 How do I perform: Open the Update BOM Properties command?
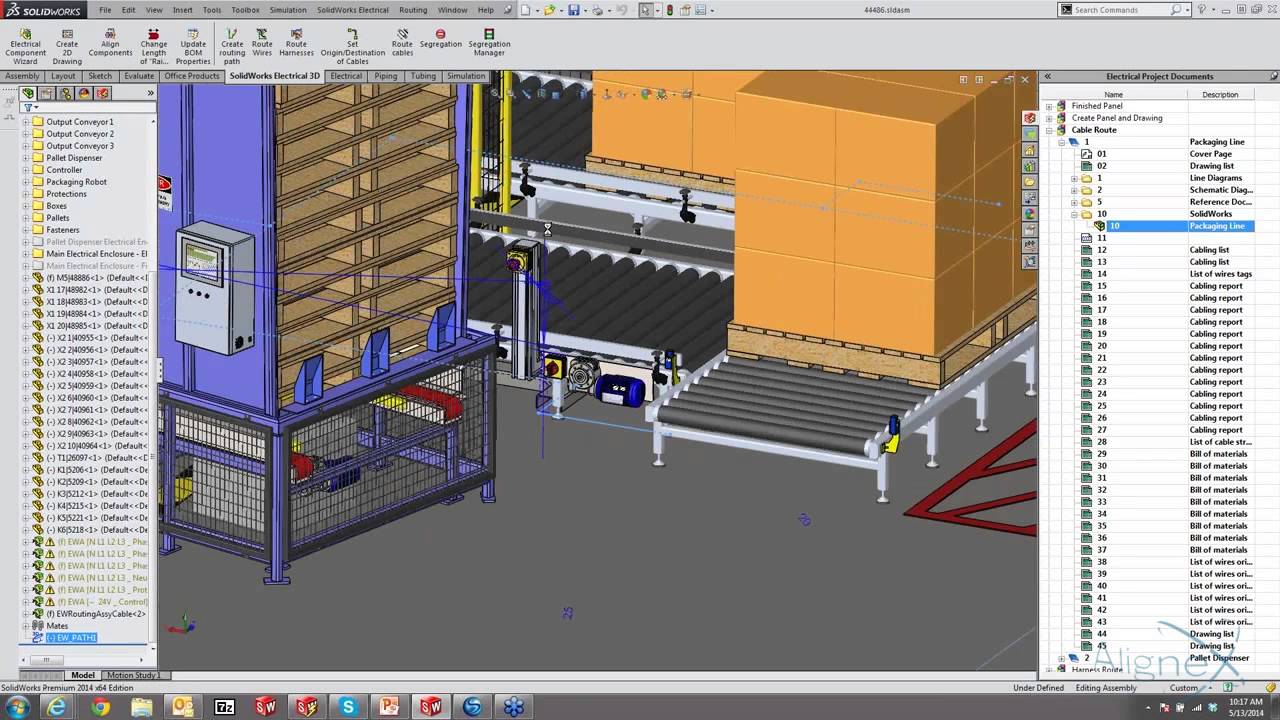(193, 47)
